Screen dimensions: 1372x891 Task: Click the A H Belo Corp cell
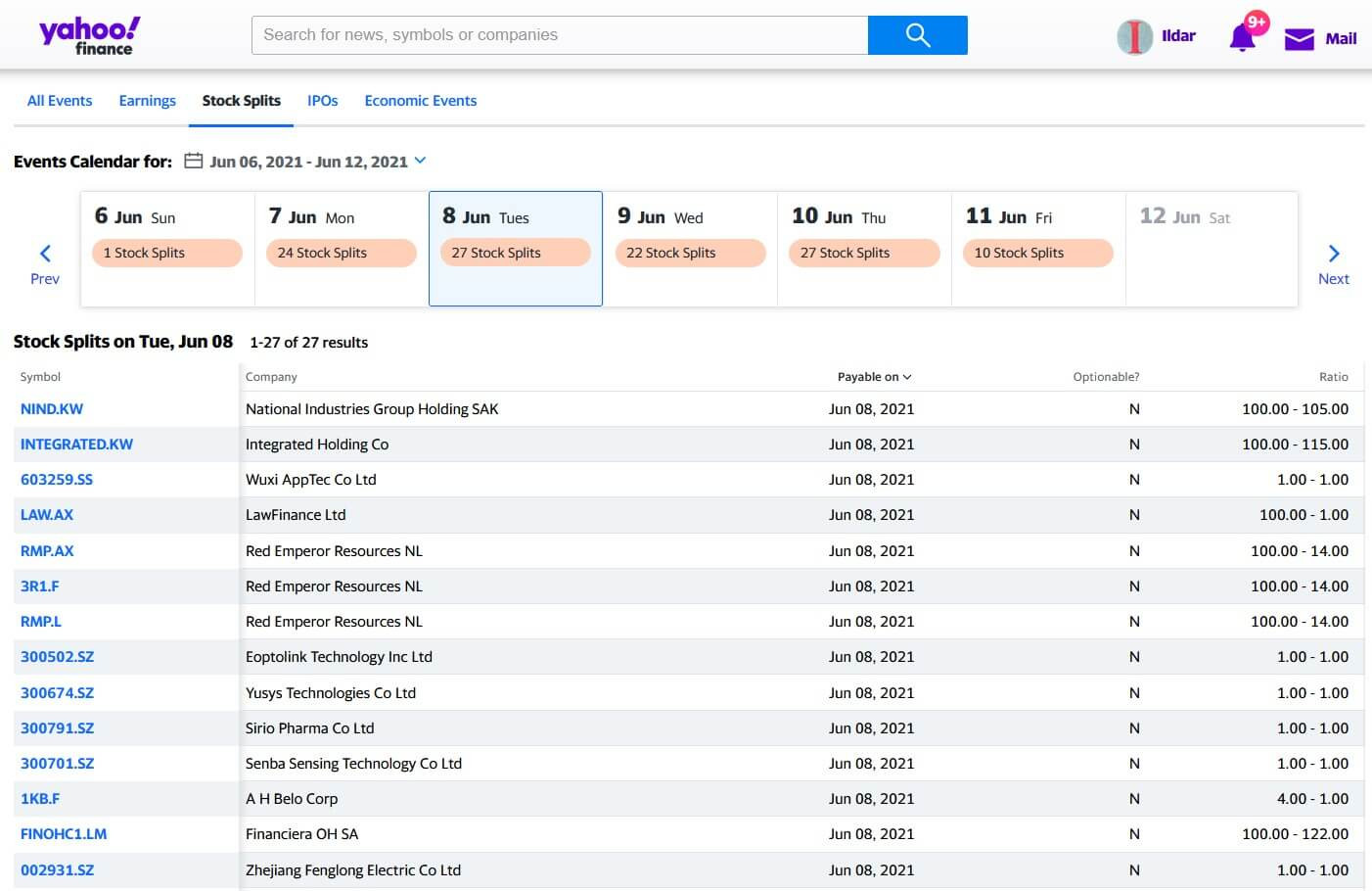pos(292,799)
